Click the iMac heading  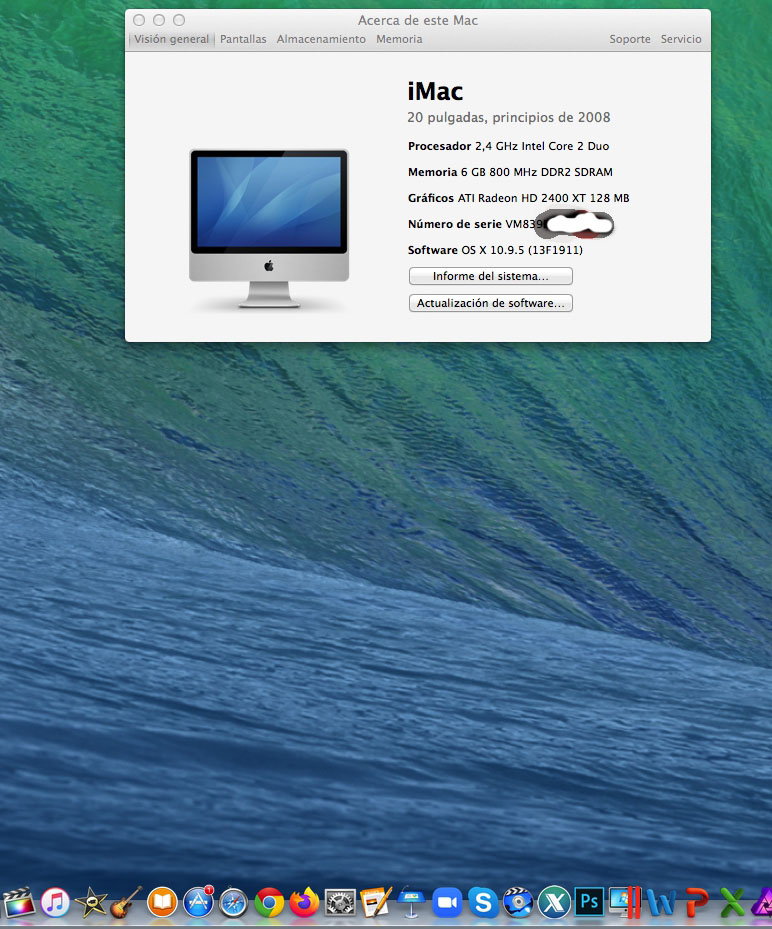pyautogui.click(x=435, y=91)
